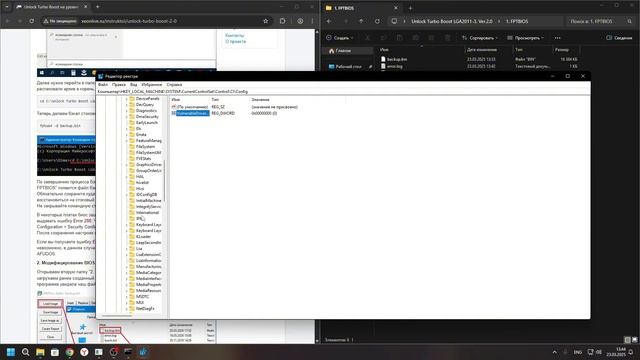Open the Справка menu in Registry Editor

[174, 84]
